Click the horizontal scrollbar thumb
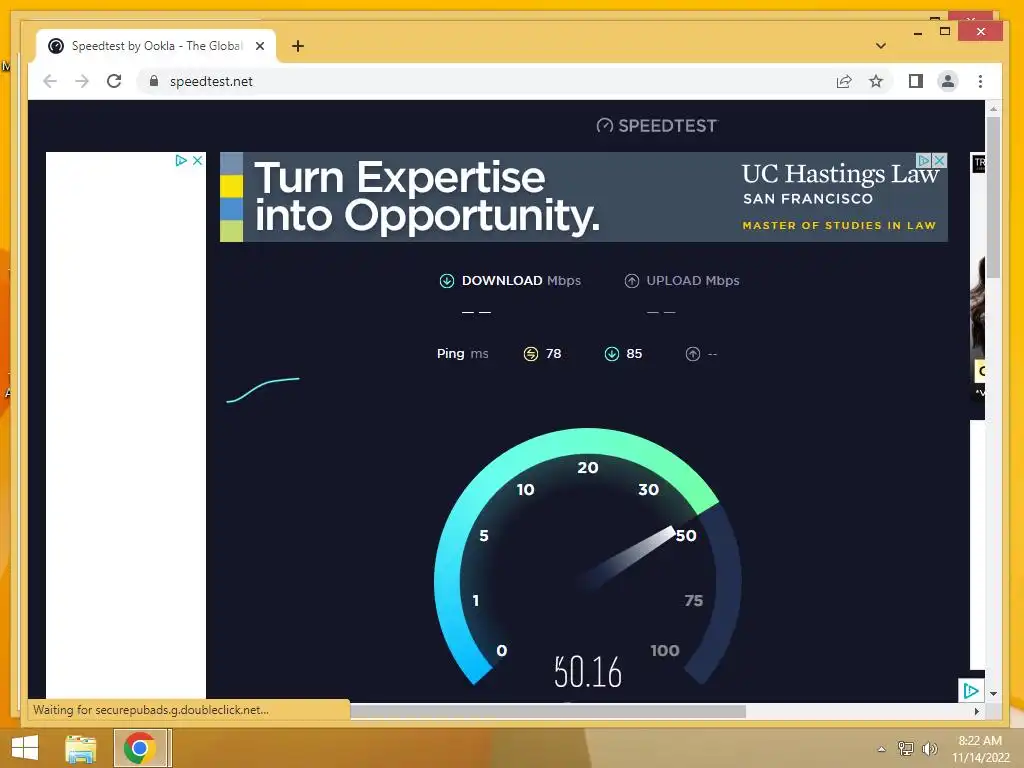 [548, 711]
